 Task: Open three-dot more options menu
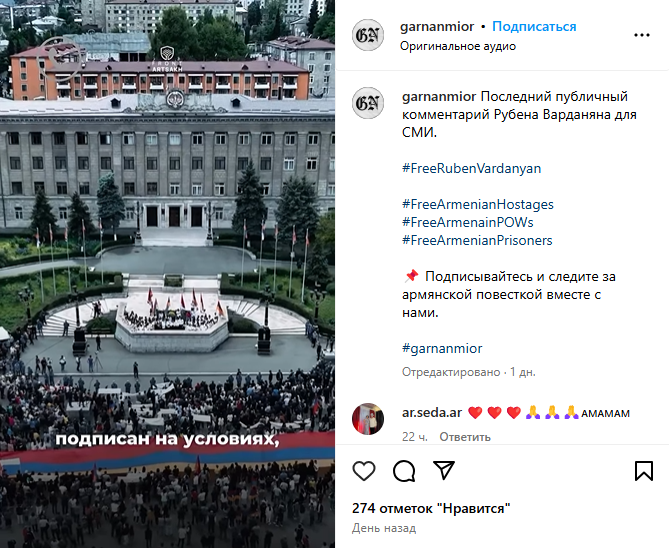coord(642,35)
